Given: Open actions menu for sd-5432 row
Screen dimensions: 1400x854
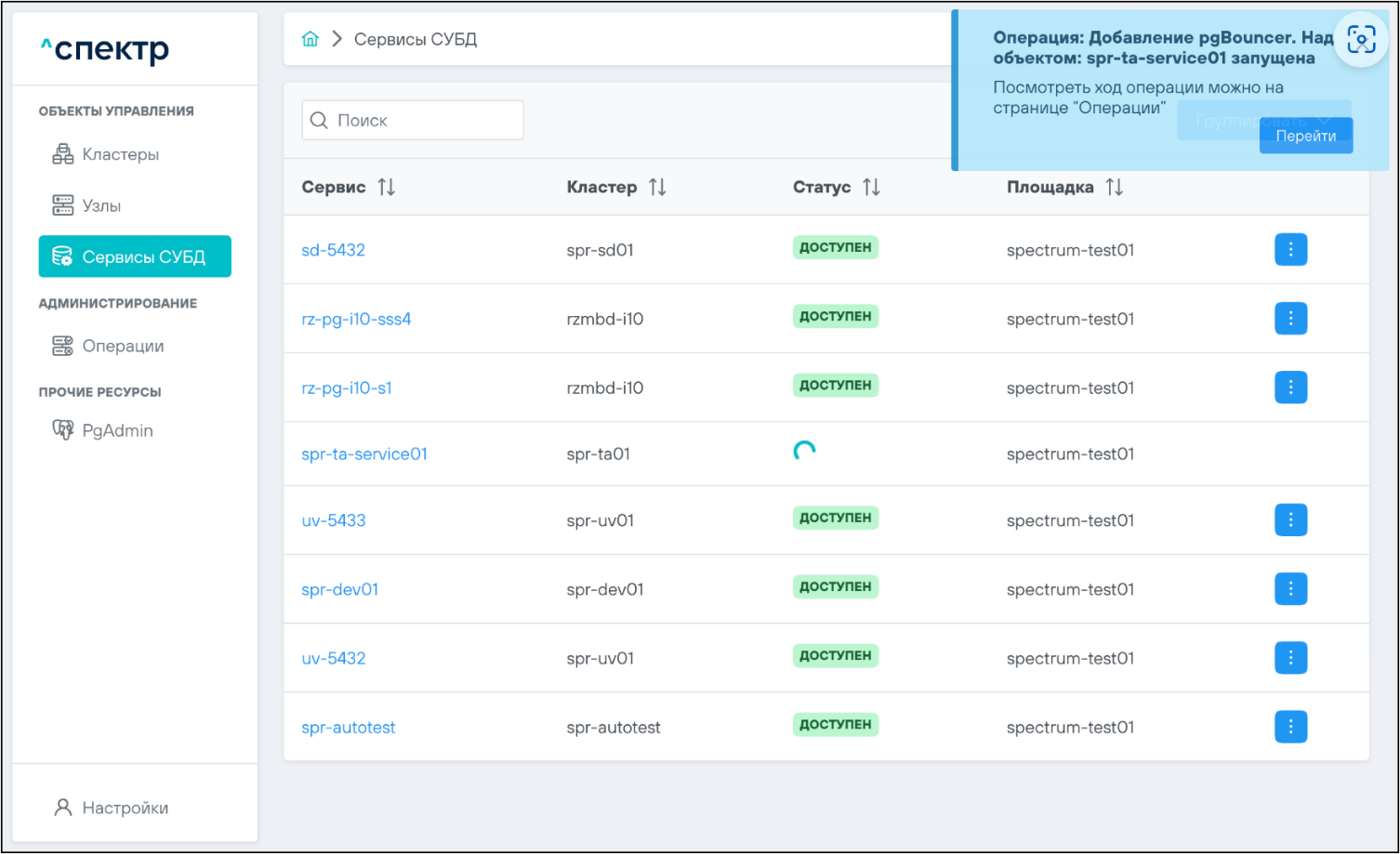Looking at the screenshot, I should (x=1290, y=250).
